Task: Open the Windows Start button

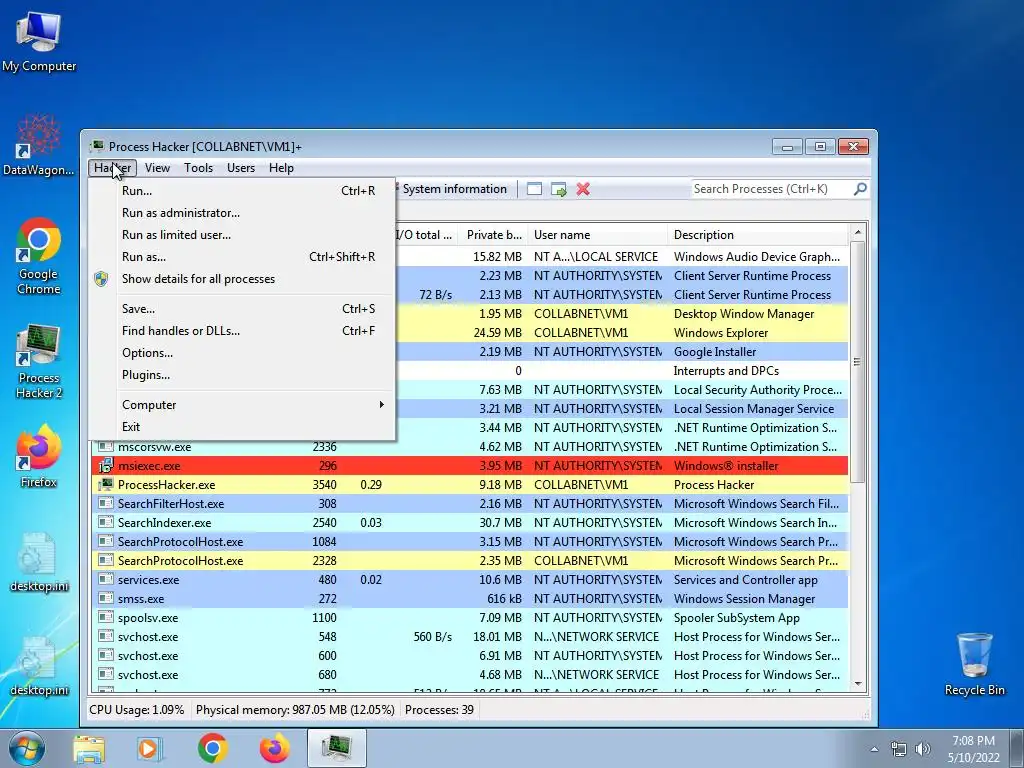Action: point(26,748)
